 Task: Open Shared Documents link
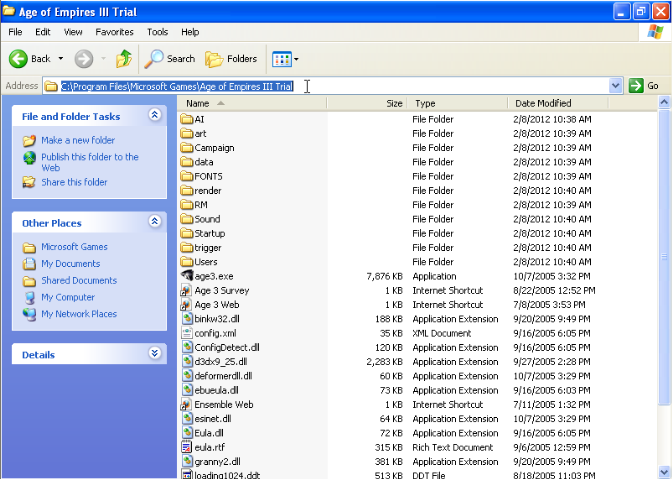point(79,280)
